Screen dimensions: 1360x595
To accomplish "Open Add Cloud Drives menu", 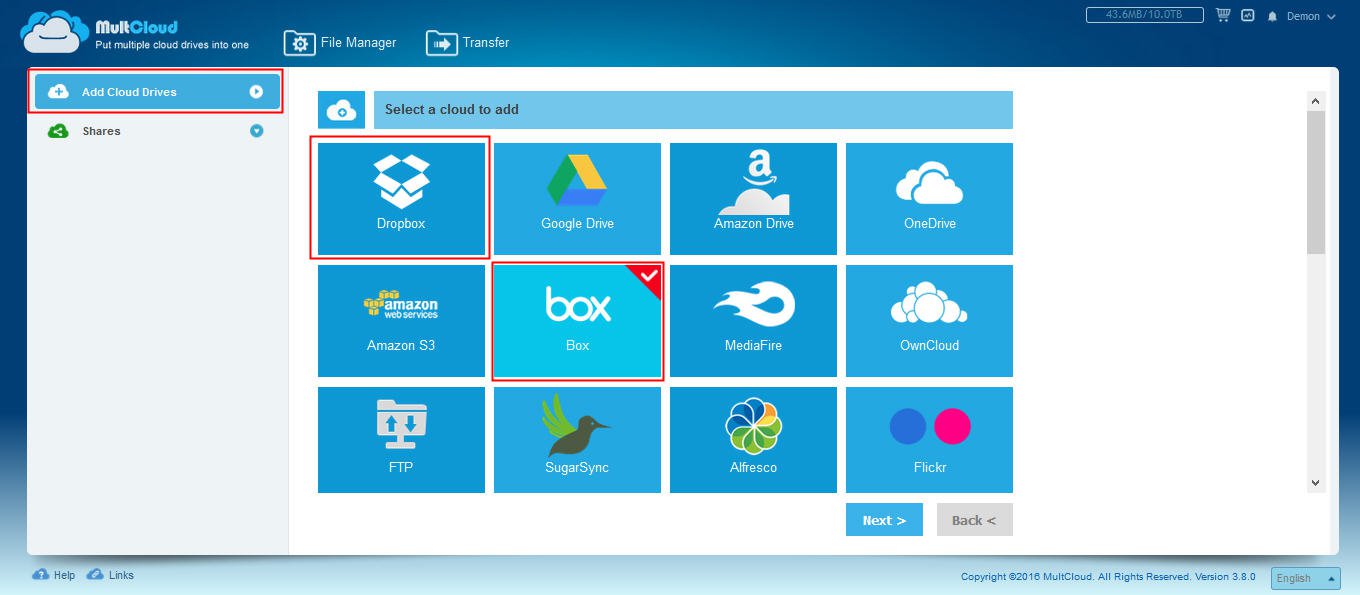I will tap(156, 92).
